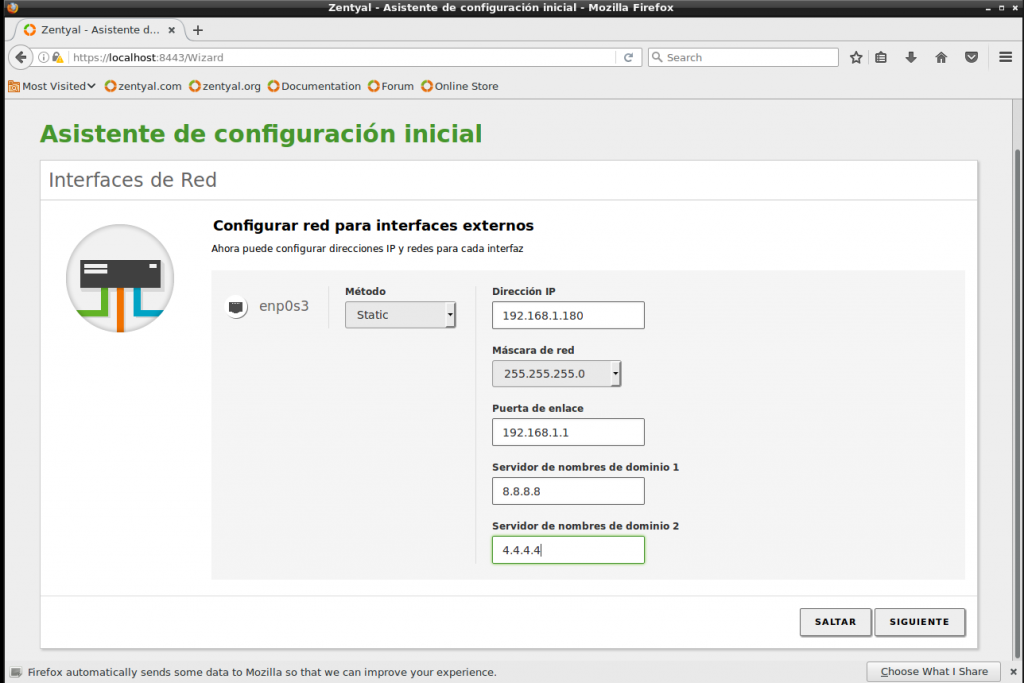Click the Pocket icon in the toolbar
Screen dimensions: 1024x683
(971, 57)
